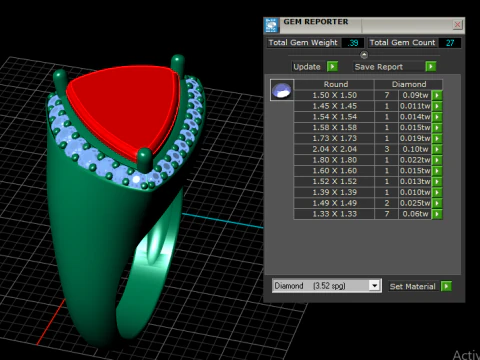The width and height of the screenshot is (480, 360).
Task: Click the Round column header
Action: 334,84
